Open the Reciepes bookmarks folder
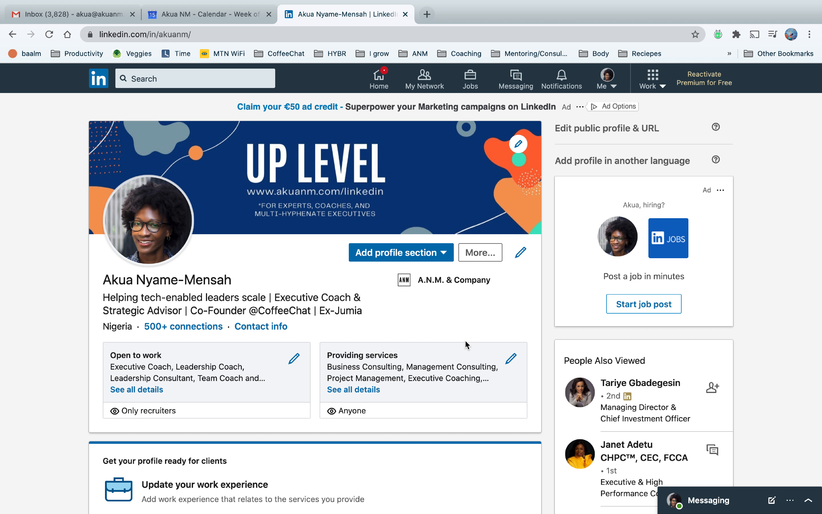Viewport: 822px width, 514px height. point(640,53)
